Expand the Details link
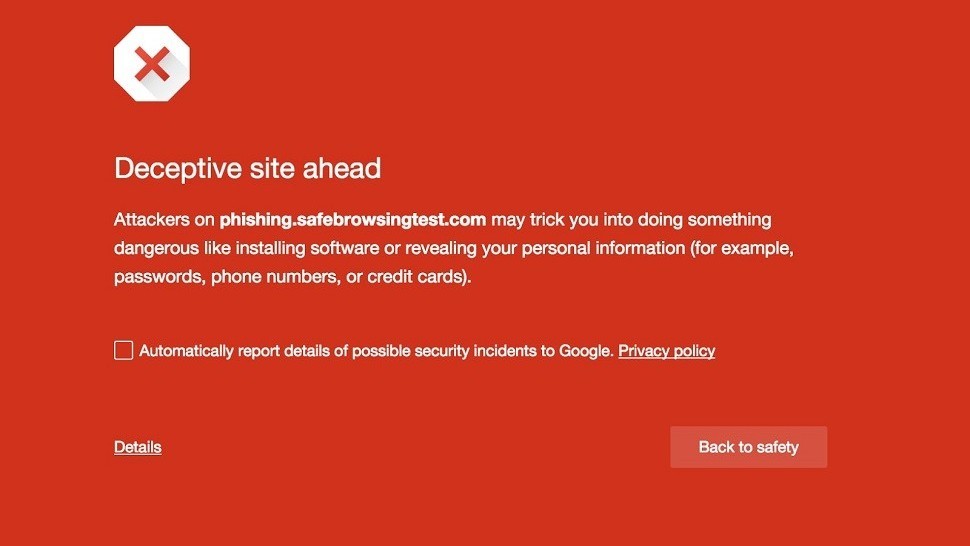This screenshot has height=546, width=970. pyautogui.click(x=138, y=447)
